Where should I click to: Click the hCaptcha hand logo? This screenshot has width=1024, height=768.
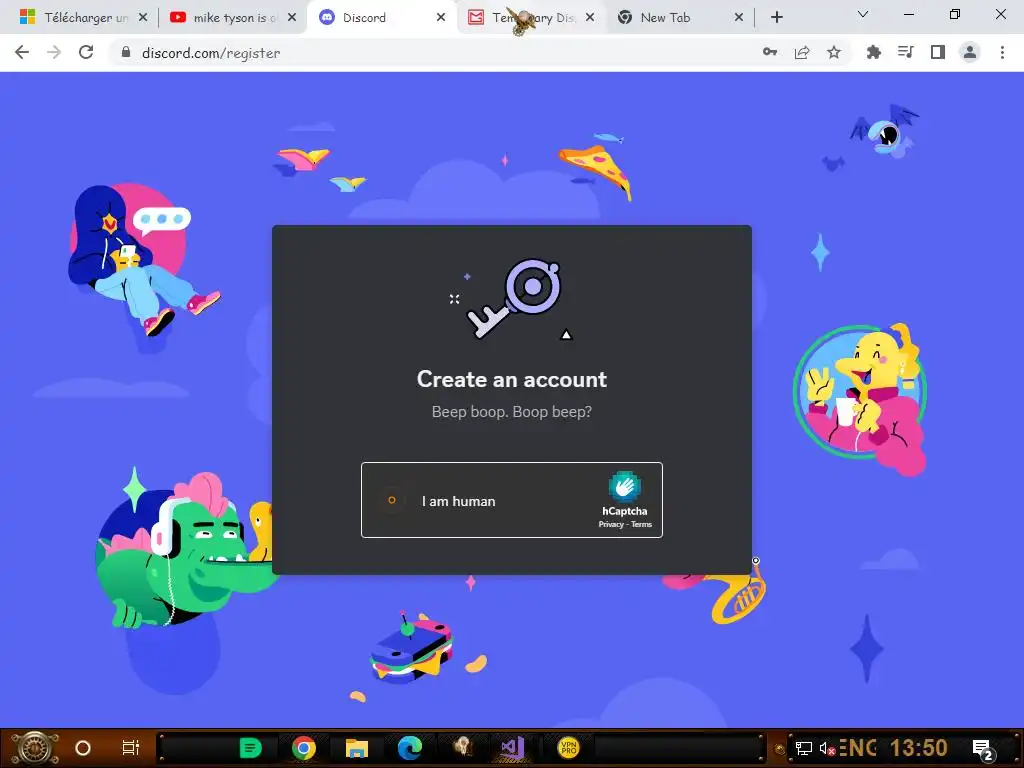pyautogui.click(x=624, y=487)
